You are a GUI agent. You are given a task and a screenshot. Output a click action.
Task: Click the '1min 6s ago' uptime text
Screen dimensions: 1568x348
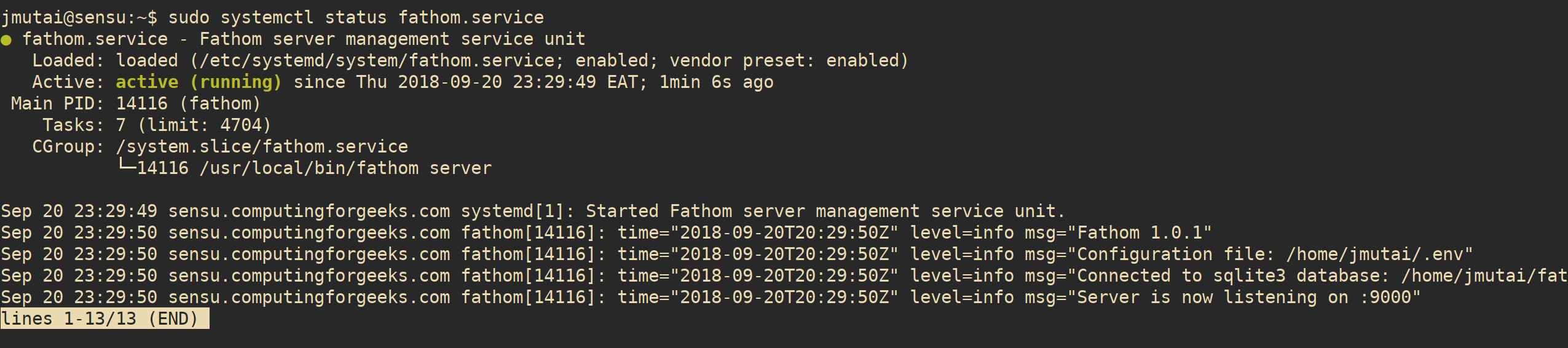717,82
